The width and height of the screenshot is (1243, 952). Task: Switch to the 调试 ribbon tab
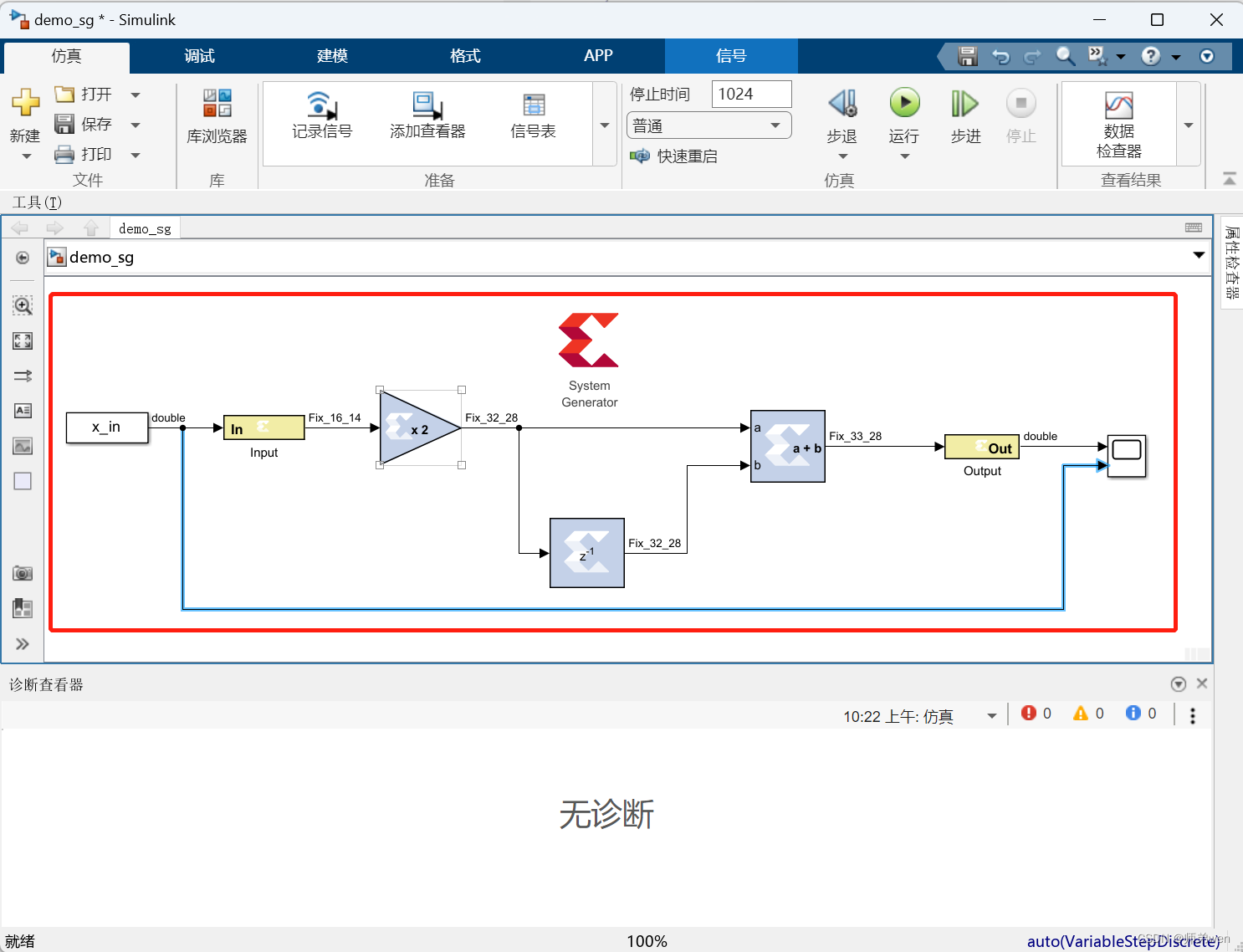coord(199,56)
